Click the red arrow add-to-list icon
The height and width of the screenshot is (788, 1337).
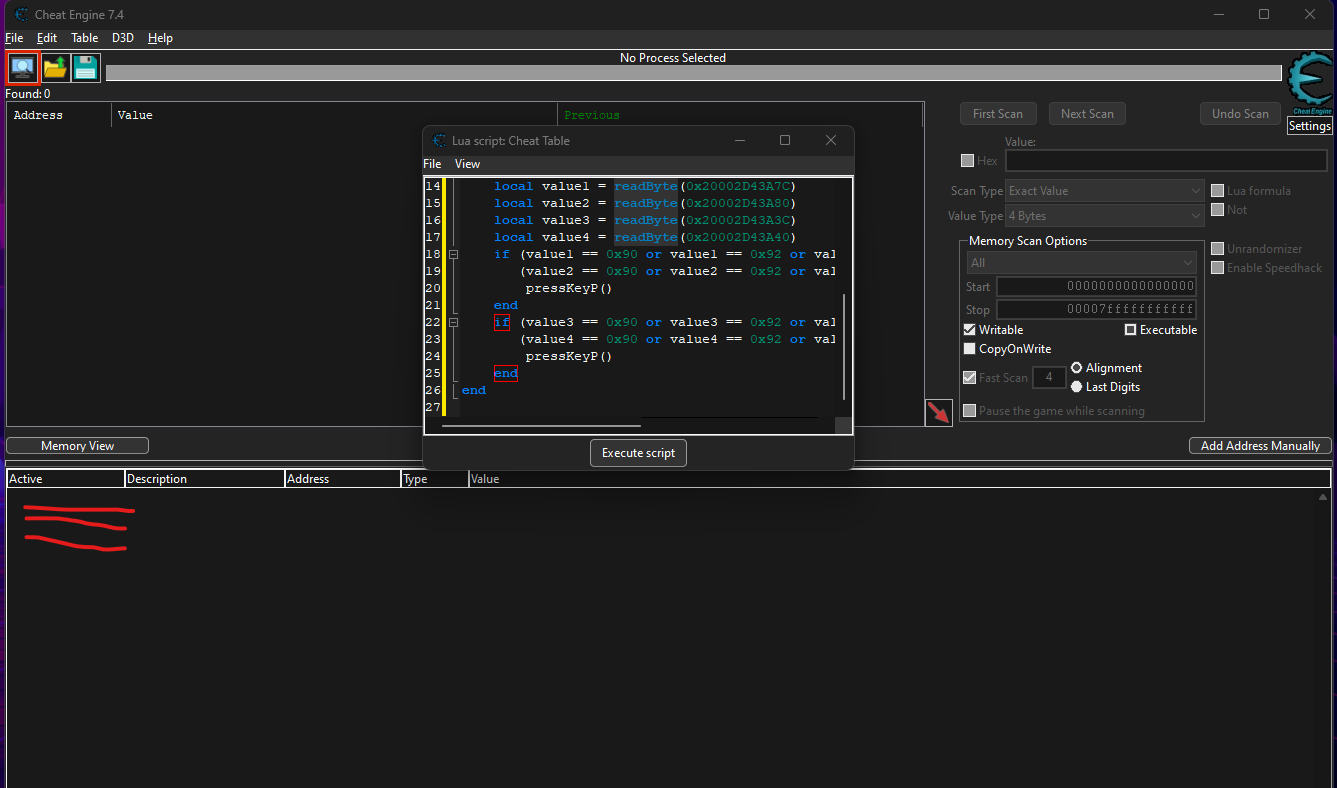938,412
